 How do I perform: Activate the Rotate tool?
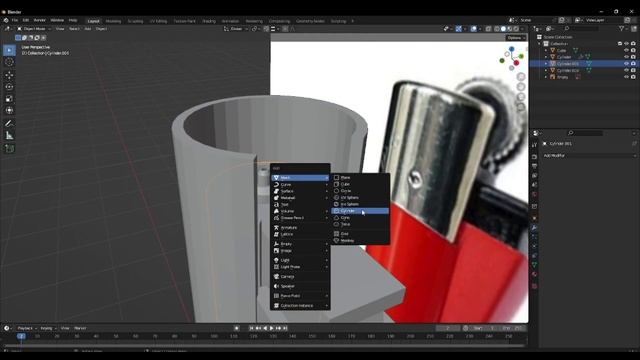[9, 87]
